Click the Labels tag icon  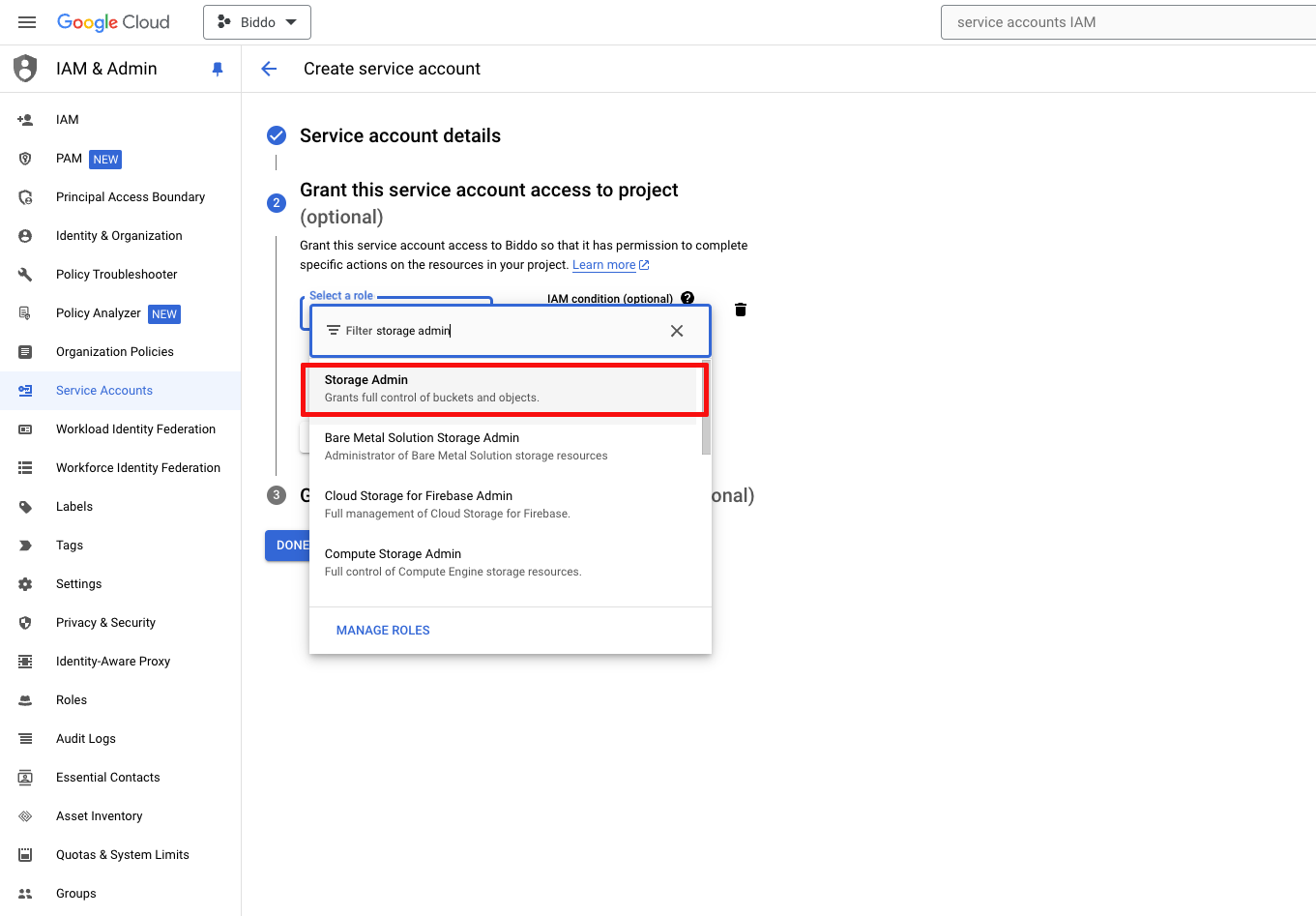click(25, 507)
